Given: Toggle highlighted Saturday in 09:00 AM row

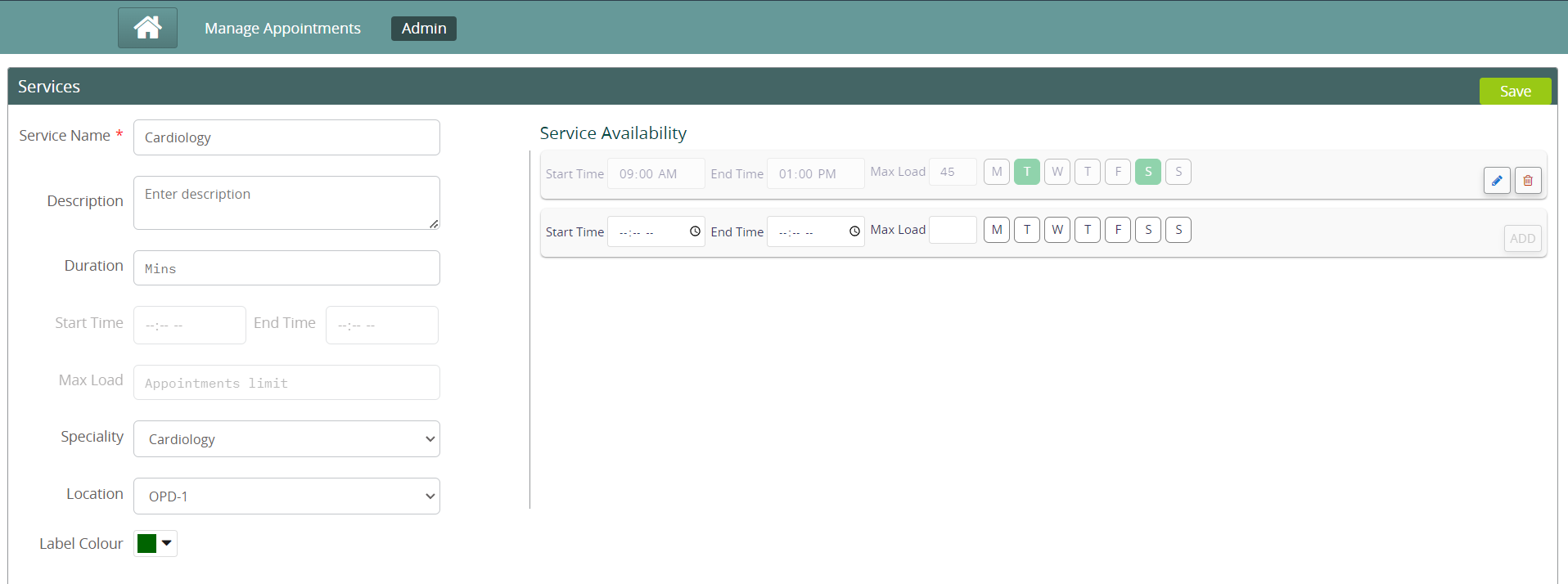Looking at the screenshot, I should click(x=1148, y=172).
